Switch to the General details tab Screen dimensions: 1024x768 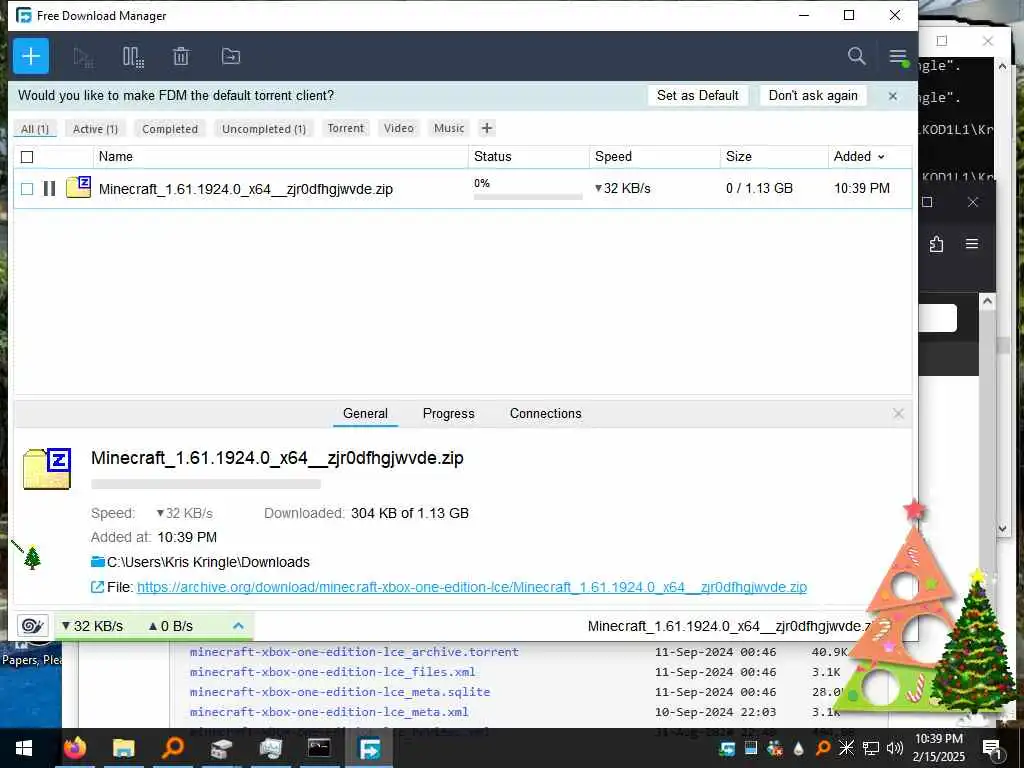pos(365,413)
